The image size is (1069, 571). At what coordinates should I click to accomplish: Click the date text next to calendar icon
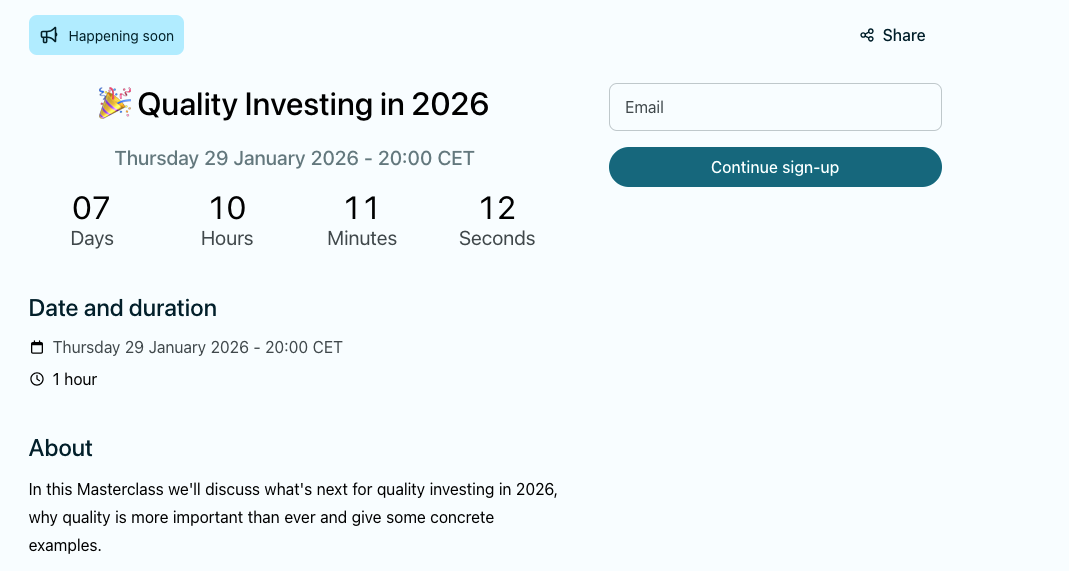[x=198, y=348]
